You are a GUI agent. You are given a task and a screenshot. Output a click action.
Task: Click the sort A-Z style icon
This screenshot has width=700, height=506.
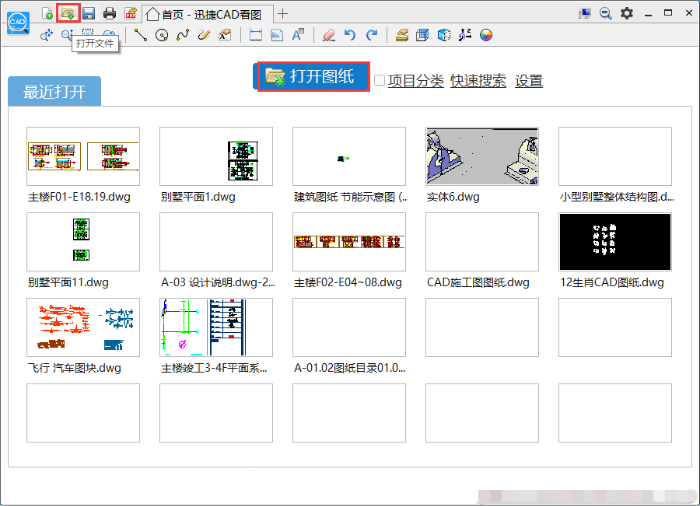(x=465, y=35)
